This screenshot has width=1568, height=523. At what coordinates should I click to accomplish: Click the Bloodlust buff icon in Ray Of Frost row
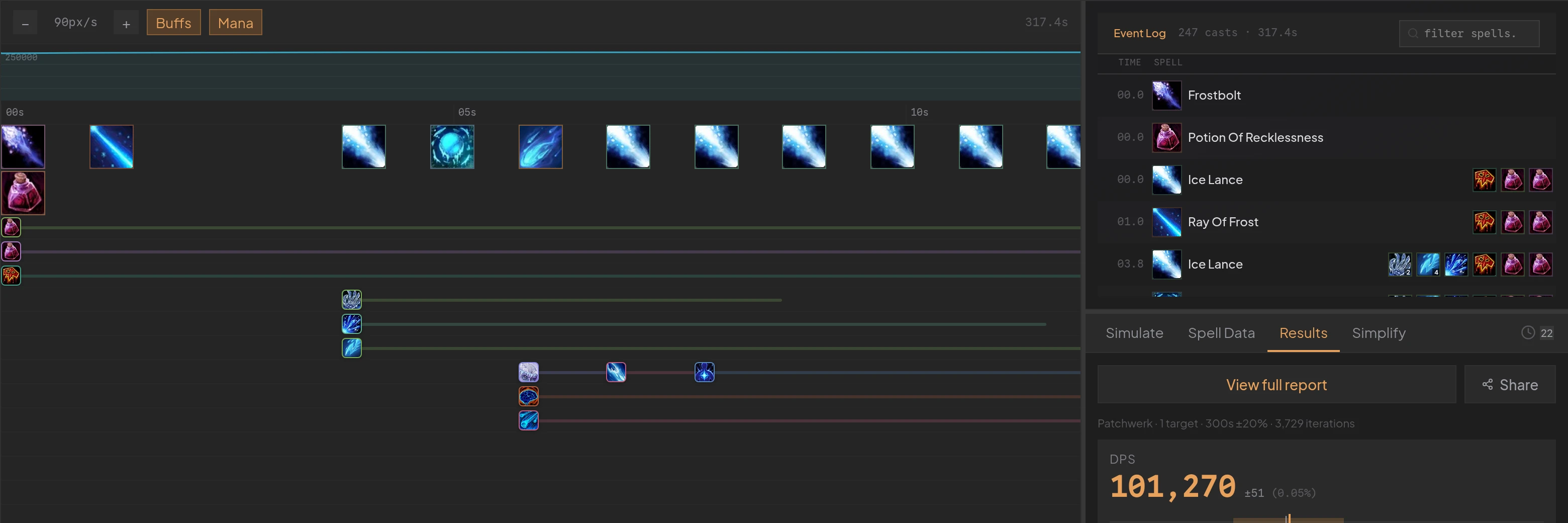[1484, 222]
